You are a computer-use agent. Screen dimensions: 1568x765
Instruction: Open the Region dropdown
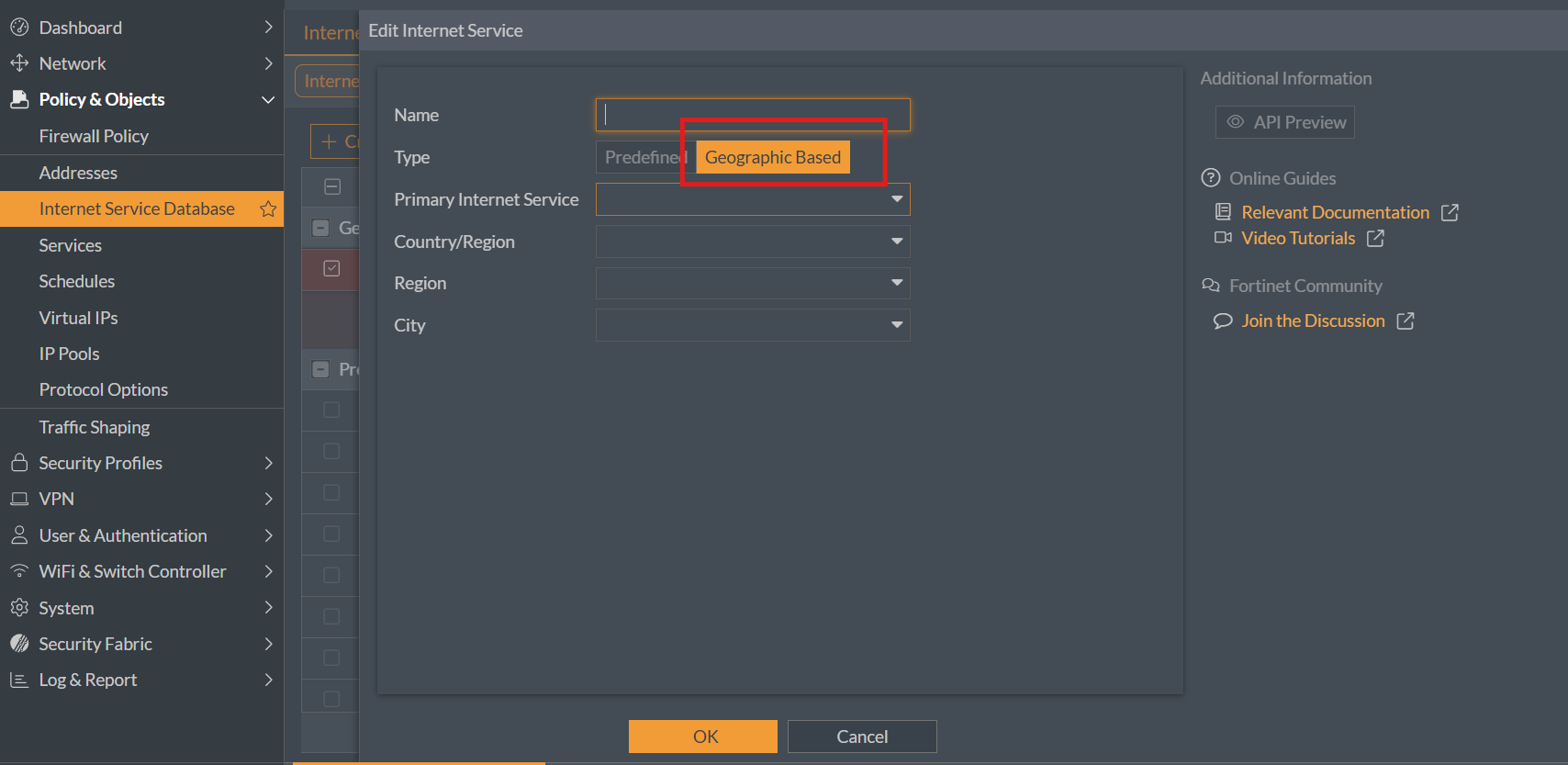click(753, 283)
